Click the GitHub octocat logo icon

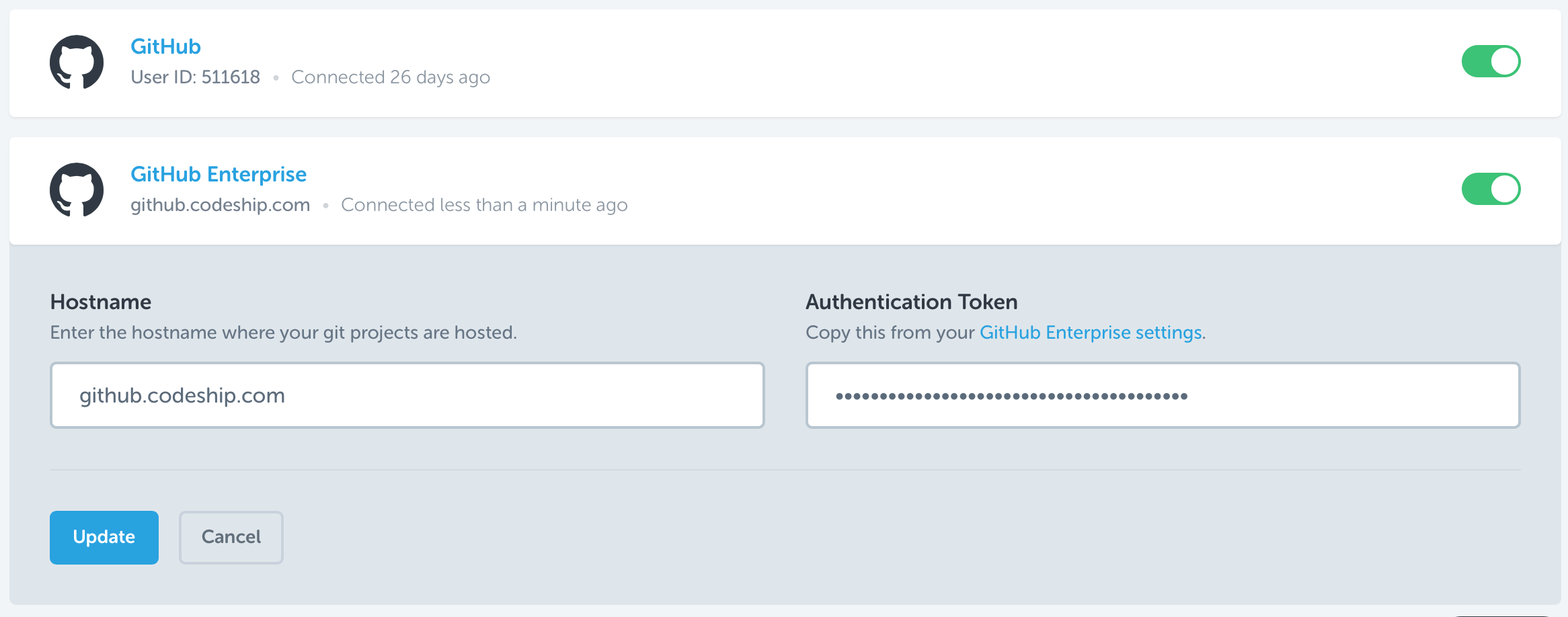77,62
